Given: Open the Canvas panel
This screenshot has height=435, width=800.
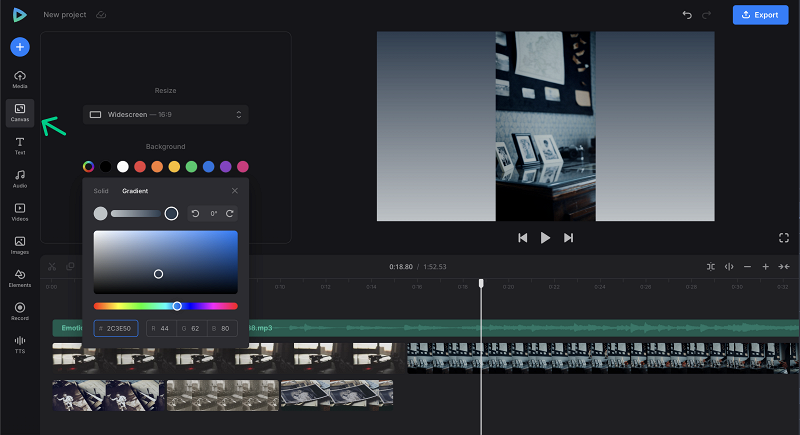Looking at the screenshot, I should 20,113.
